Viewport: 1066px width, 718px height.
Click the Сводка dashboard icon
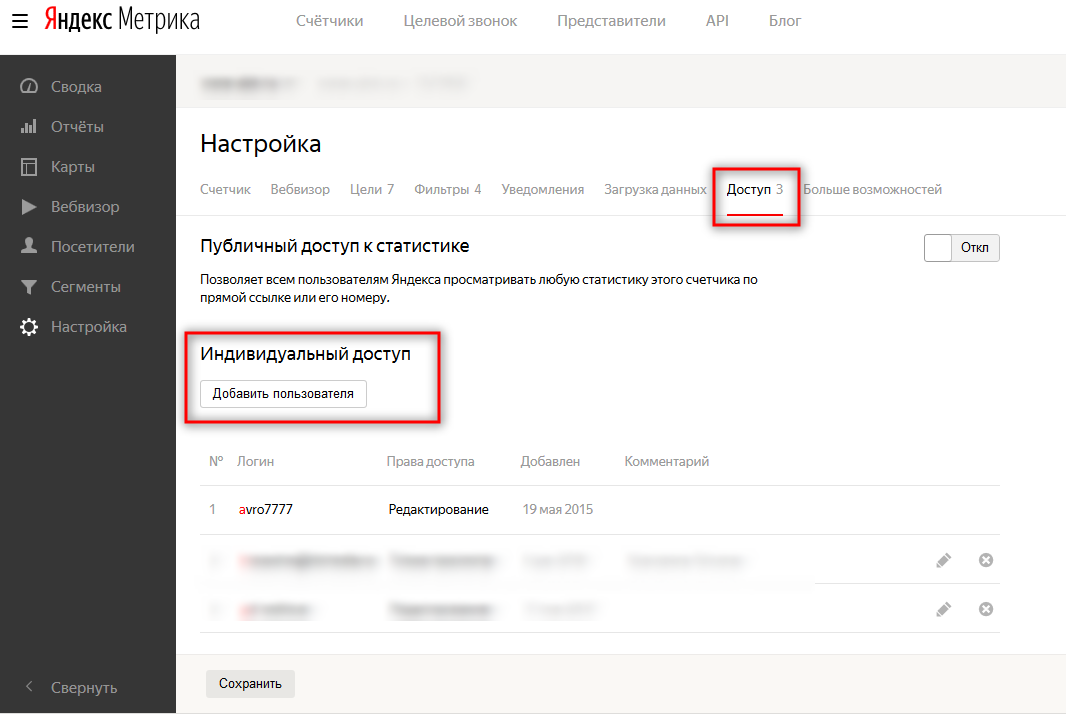(x=29, y=86)
